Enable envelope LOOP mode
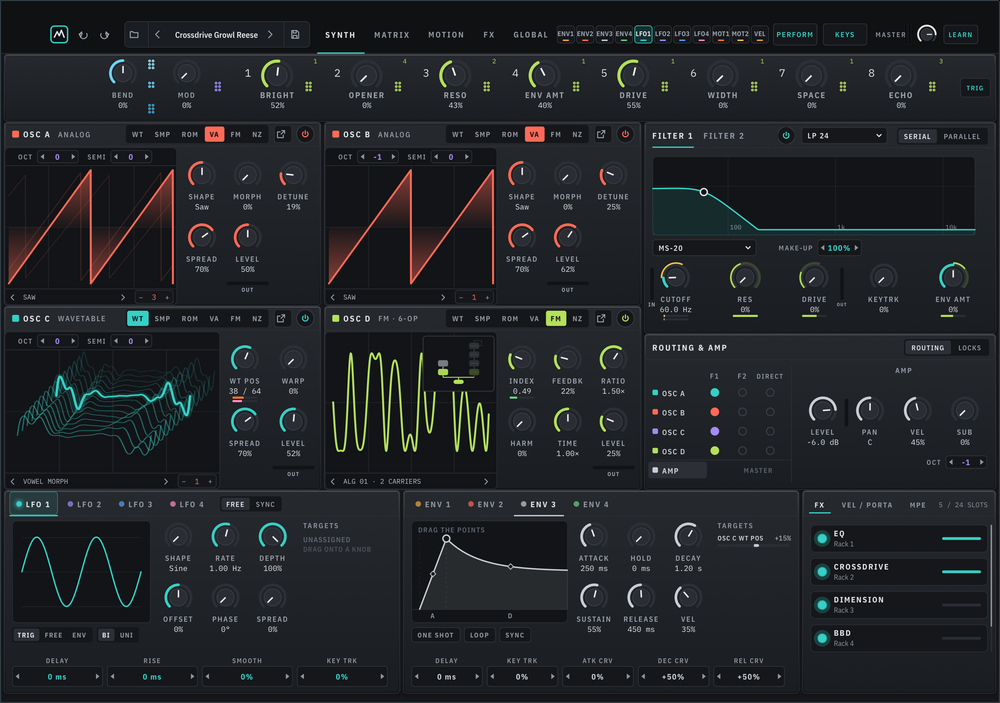This screenshot has height=703, width=1000. (x=480, y=635)
